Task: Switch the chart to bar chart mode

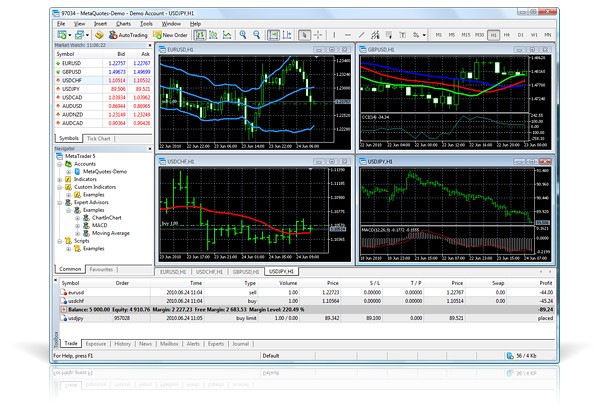Action: pyautogui.click(x=200, y=35)
